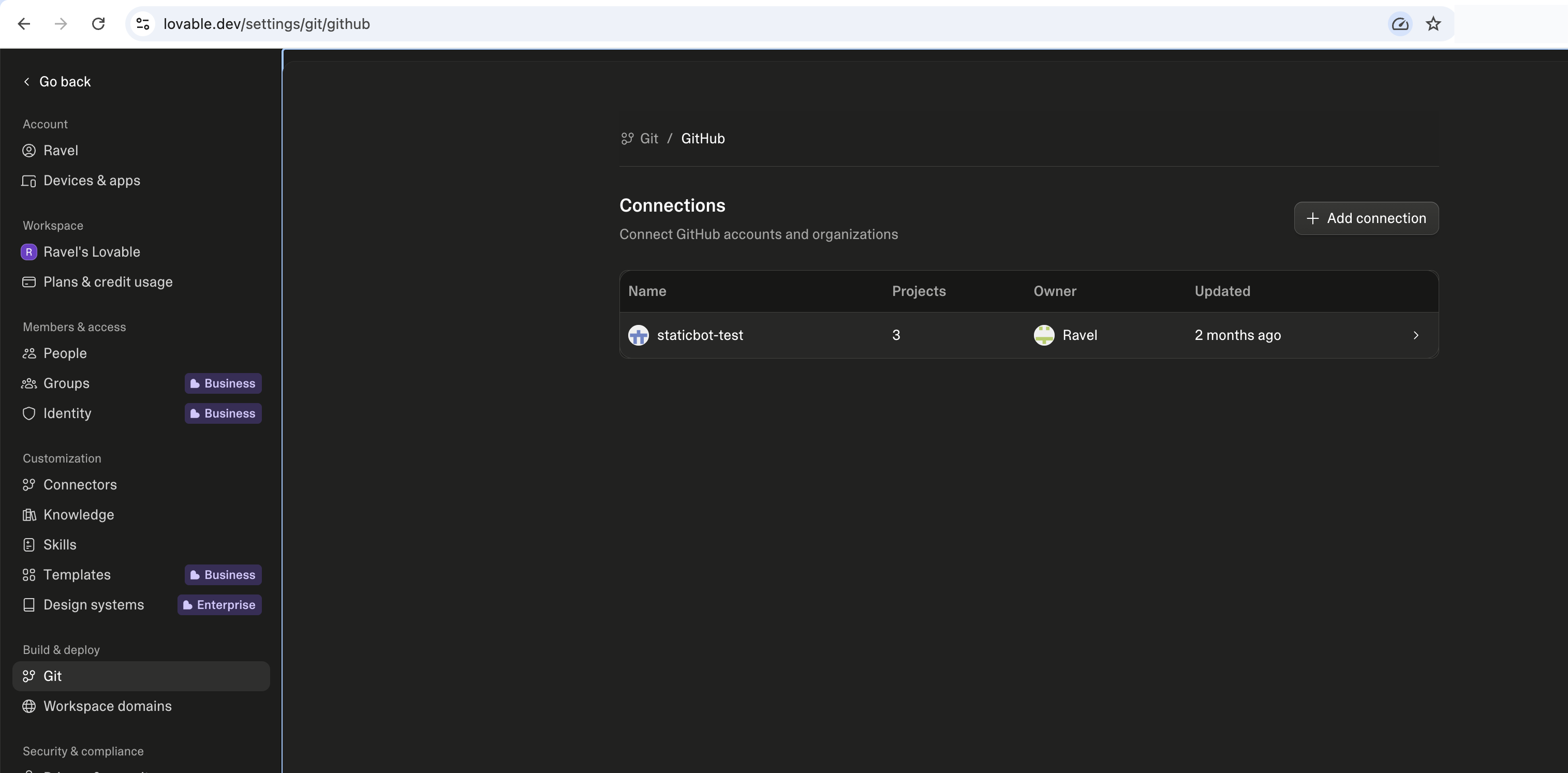Reload the current page
Screen dimensions: 1568x773
(98, 24)
